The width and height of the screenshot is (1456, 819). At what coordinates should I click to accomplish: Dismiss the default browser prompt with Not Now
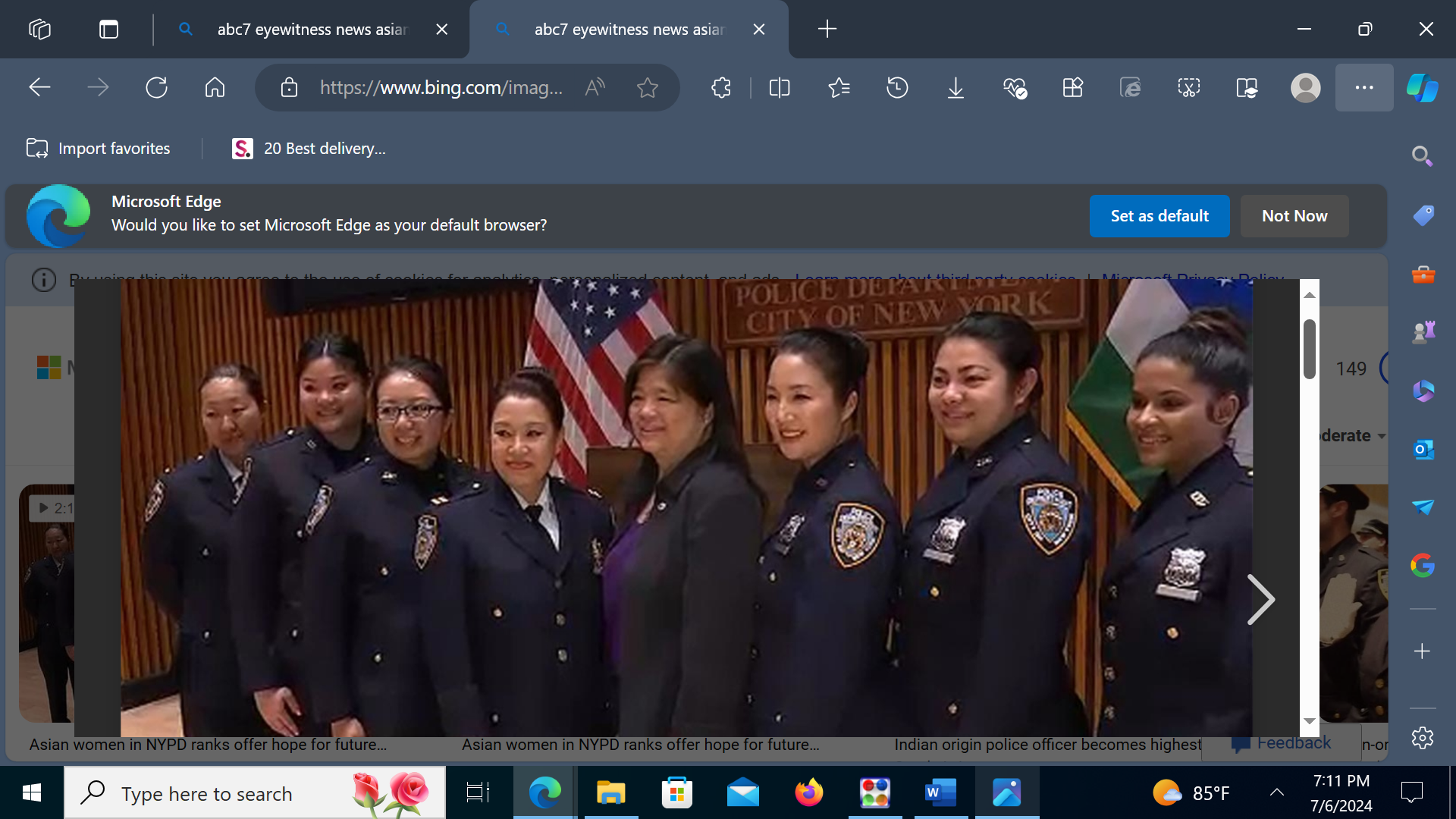pos(1294,216)
